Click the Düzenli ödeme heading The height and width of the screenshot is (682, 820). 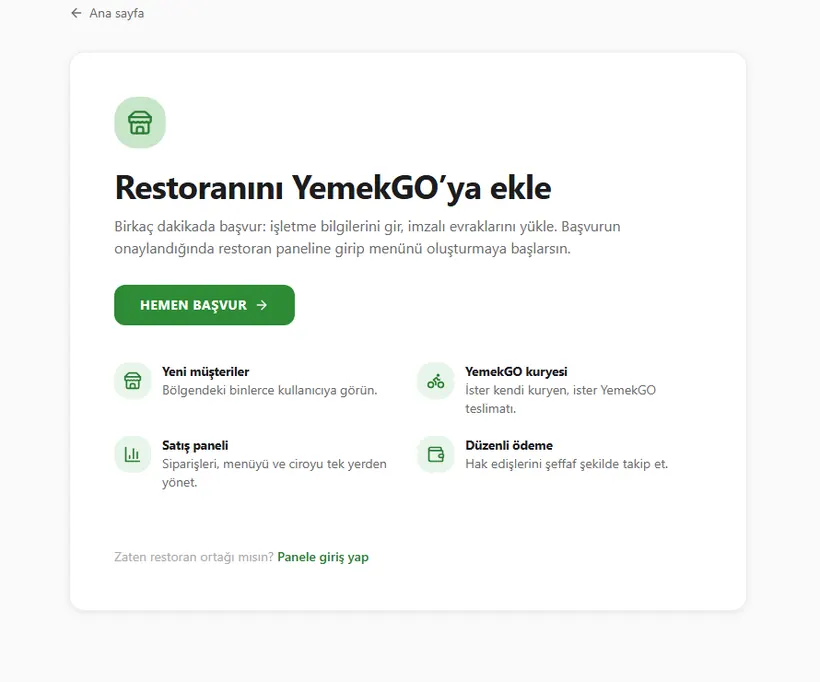pos(509,446)
